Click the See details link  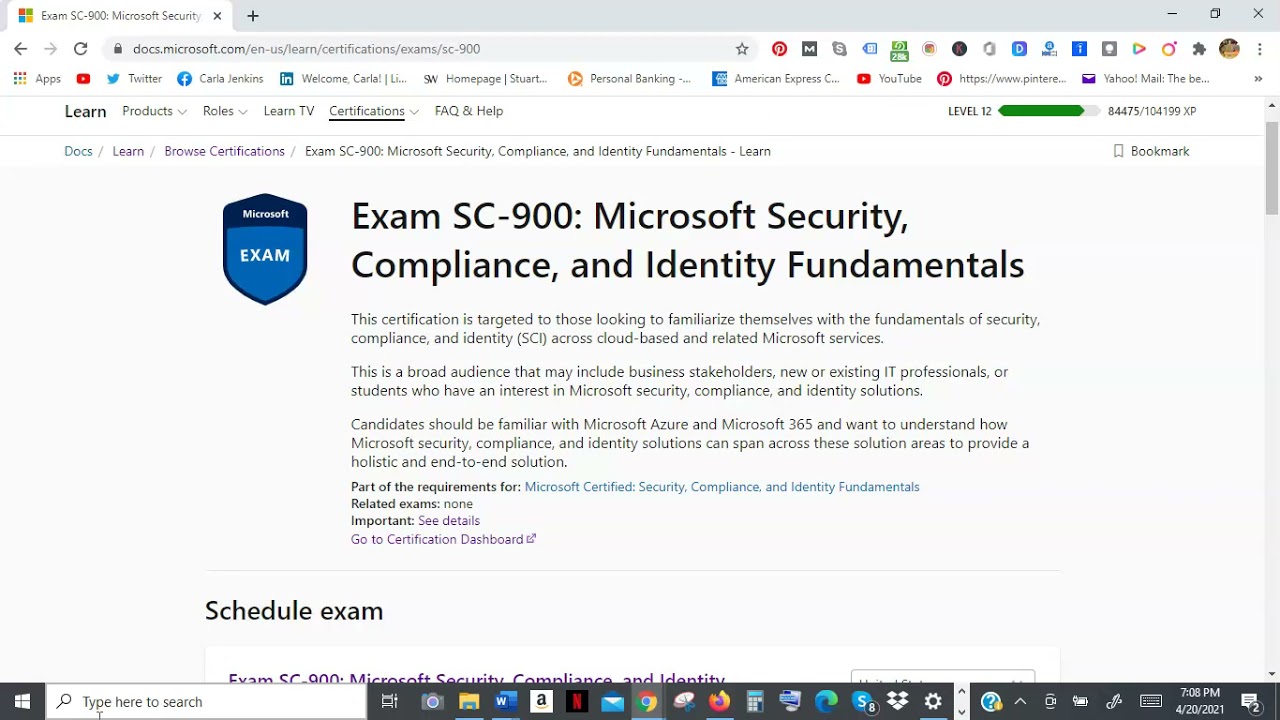pos(449,521)
